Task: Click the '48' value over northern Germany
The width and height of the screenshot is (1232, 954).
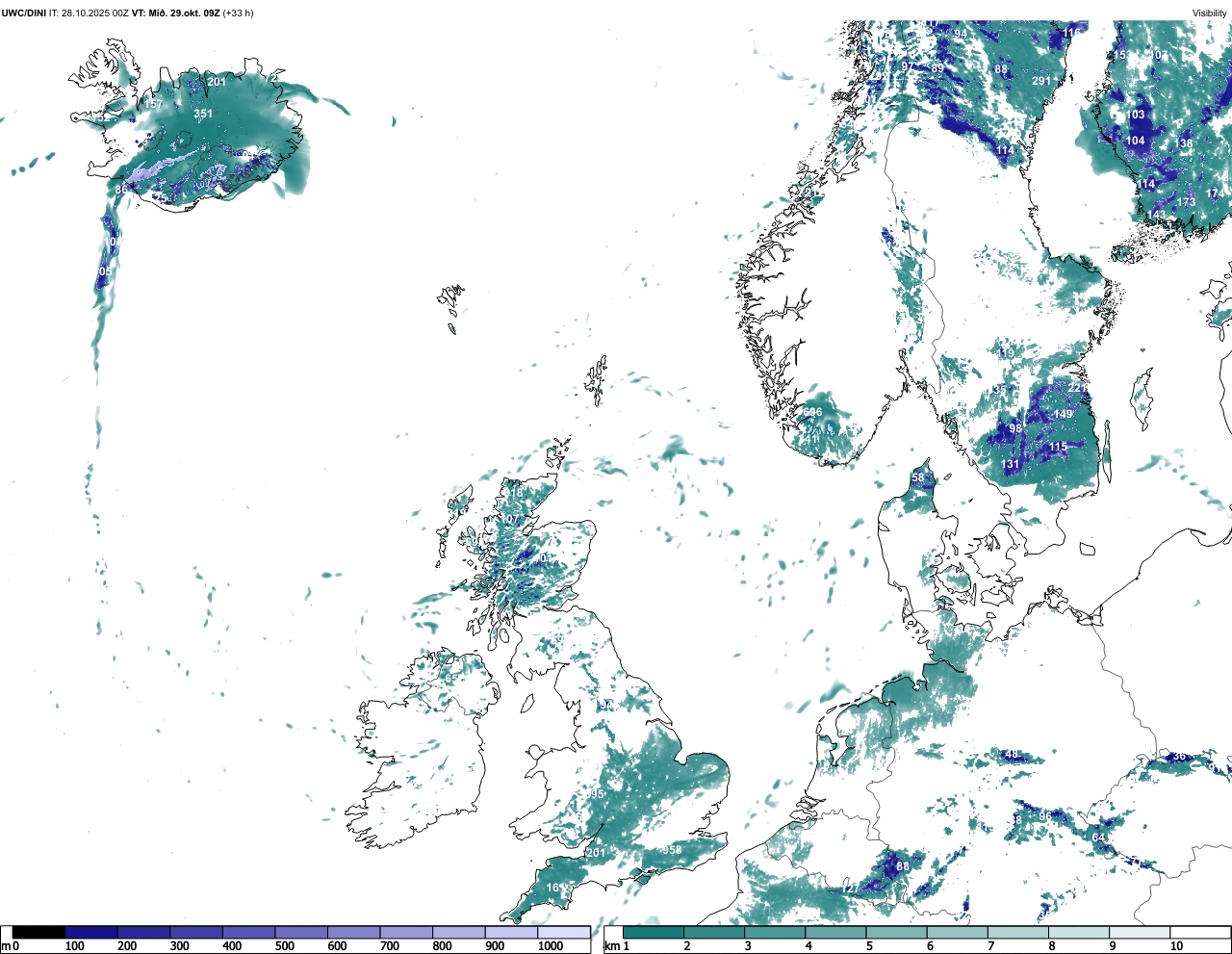Action: [x=1012, y=754]
